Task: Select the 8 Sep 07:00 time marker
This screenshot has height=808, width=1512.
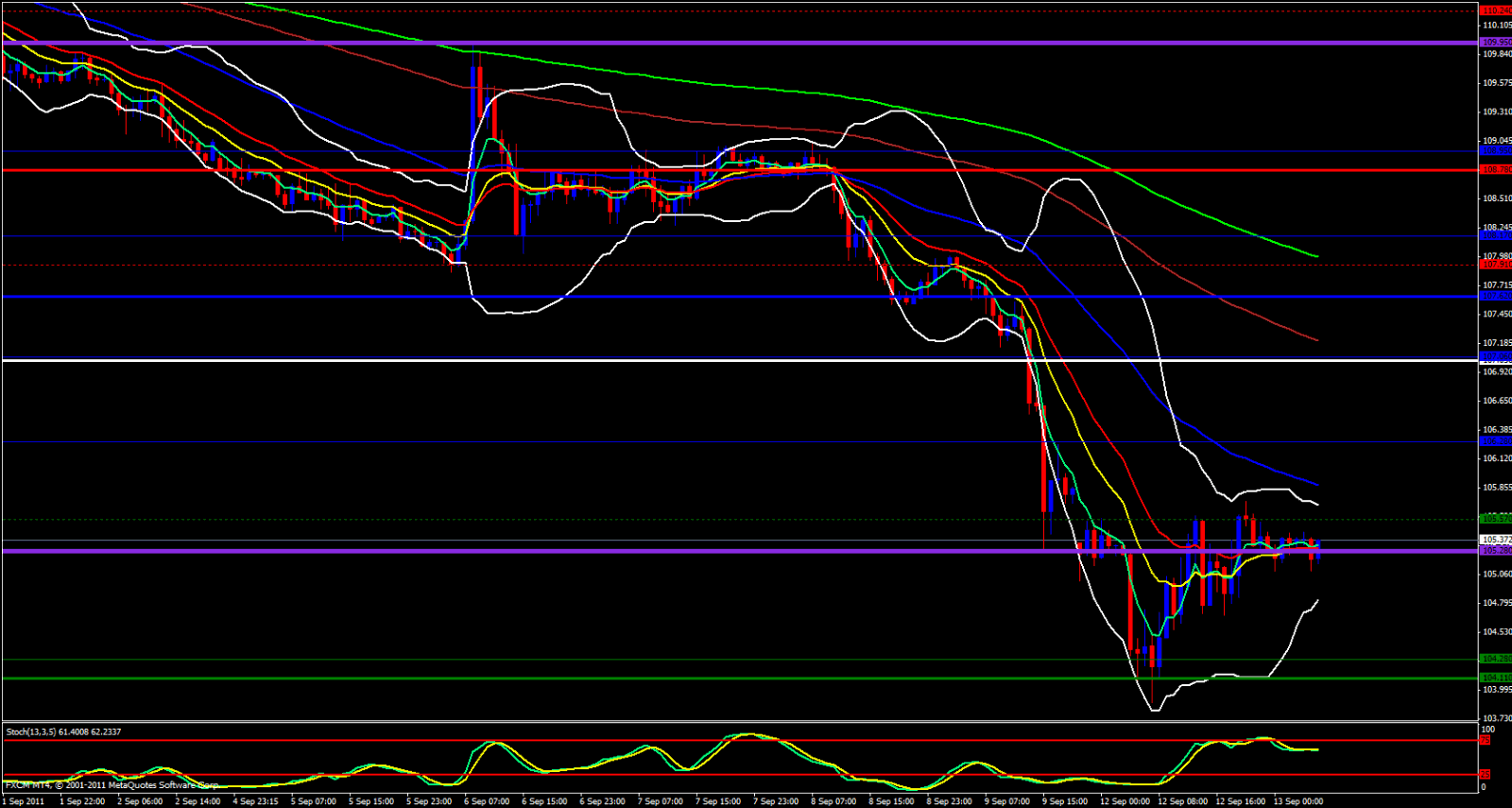Action: click(x=833, y=801)
